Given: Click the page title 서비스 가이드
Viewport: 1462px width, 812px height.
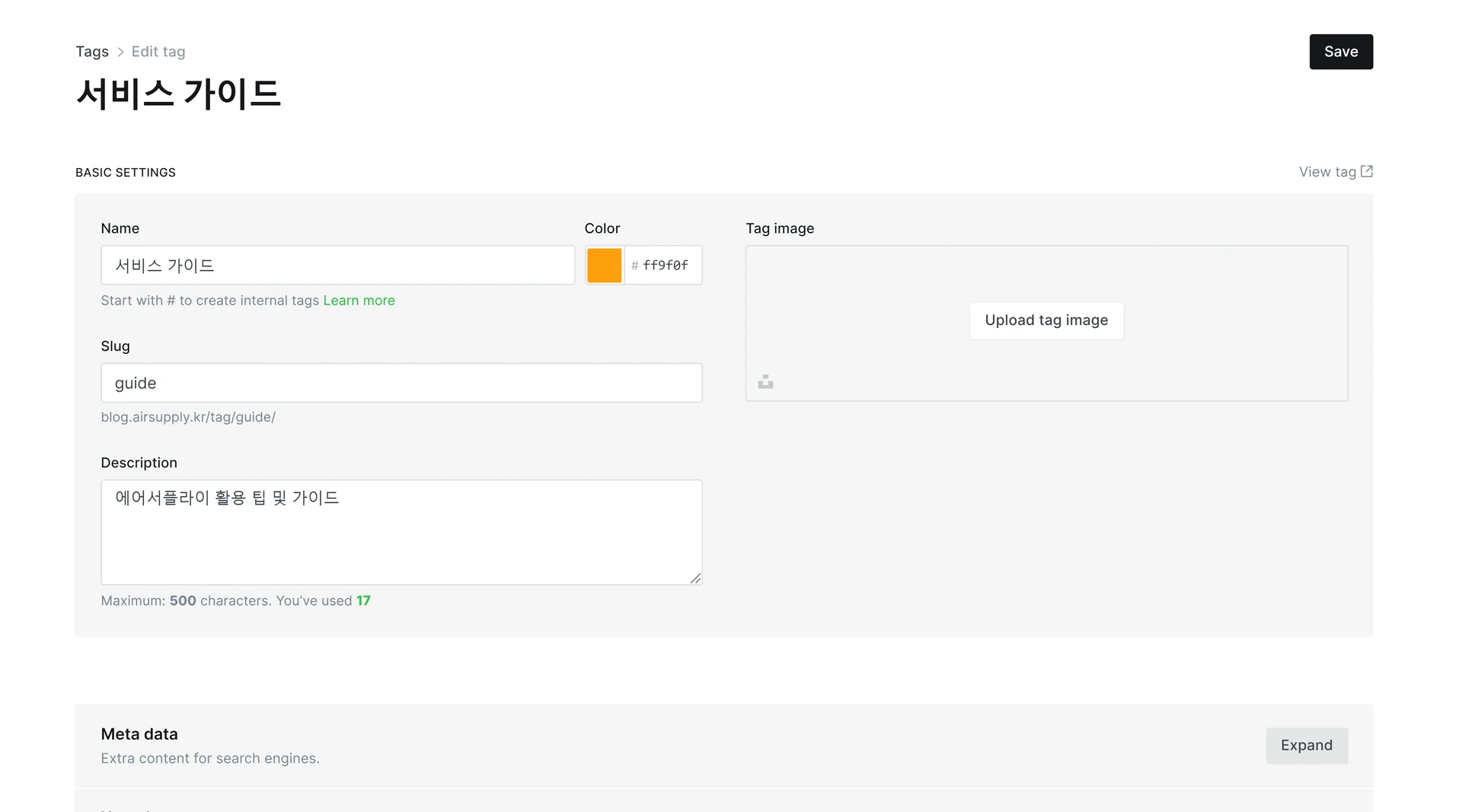Looking at the screenshot, I should pos(178,94).
